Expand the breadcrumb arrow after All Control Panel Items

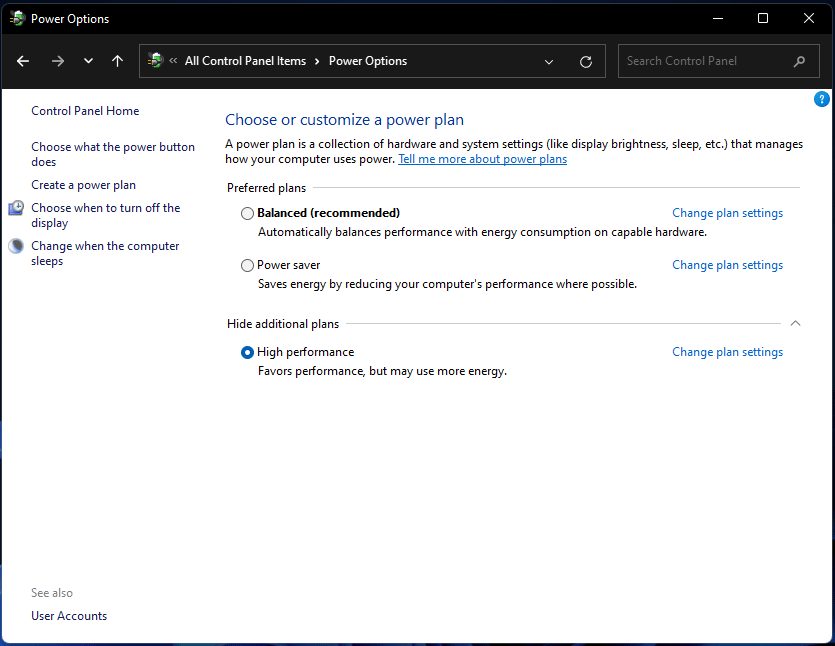[317, 61]
